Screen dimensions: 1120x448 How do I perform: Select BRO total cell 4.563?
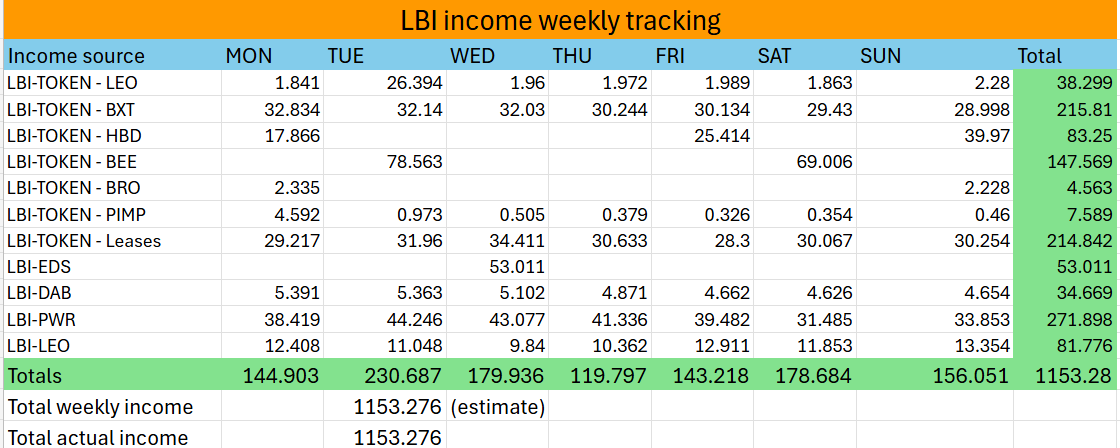[x=1066, y=189]
